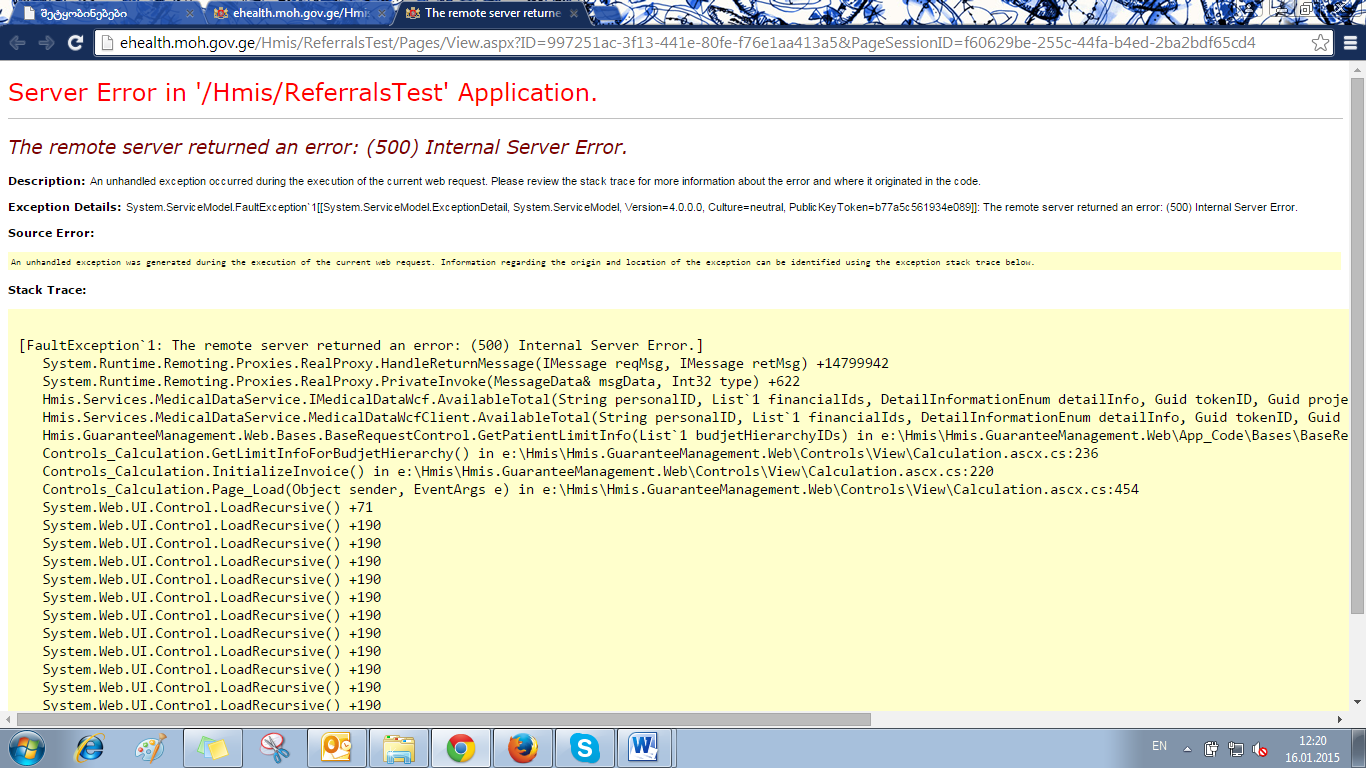Open Internet Explorer from the taskbar

click(x=91, y=747)
